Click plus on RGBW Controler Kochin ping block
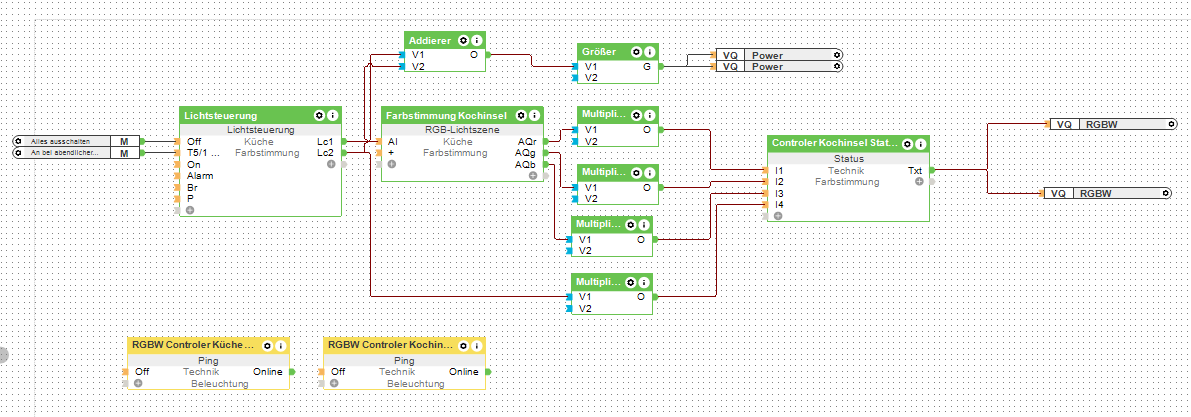The width and height of the screenshot is (1191, 417). 335,384
